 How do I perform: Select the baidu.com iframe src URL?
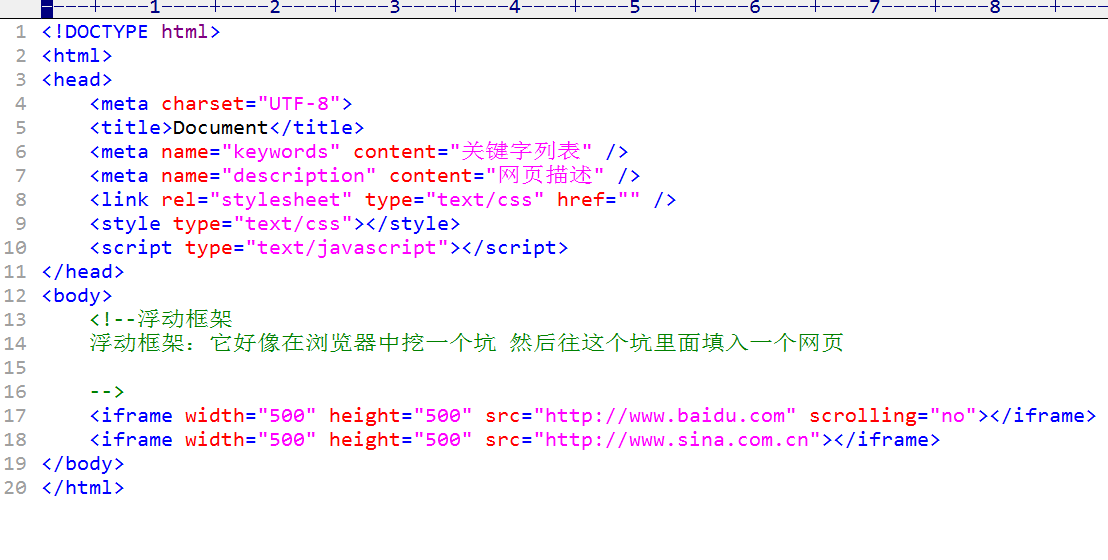coord(664,416)
